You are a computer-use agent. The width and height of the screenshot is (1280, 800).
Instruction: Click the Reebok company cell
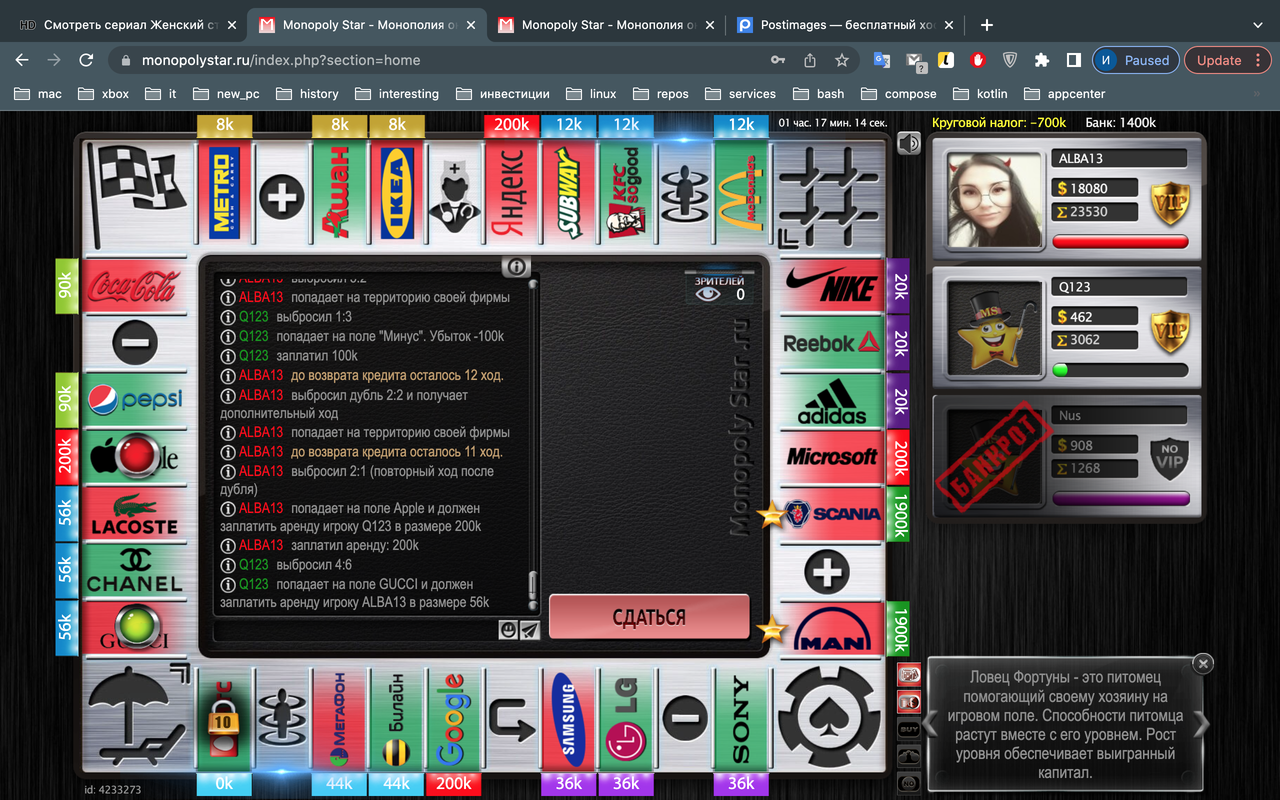832,343
